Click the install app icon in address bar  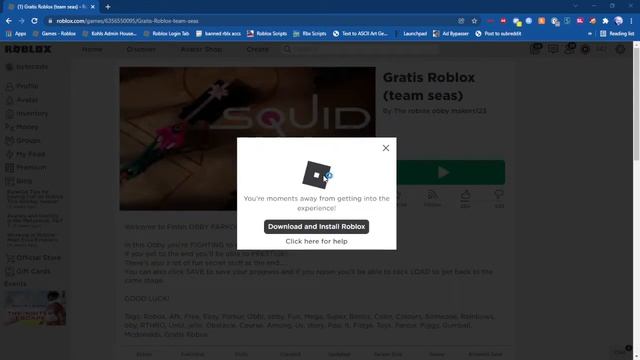pyautogui.click(x=461, y=21)
